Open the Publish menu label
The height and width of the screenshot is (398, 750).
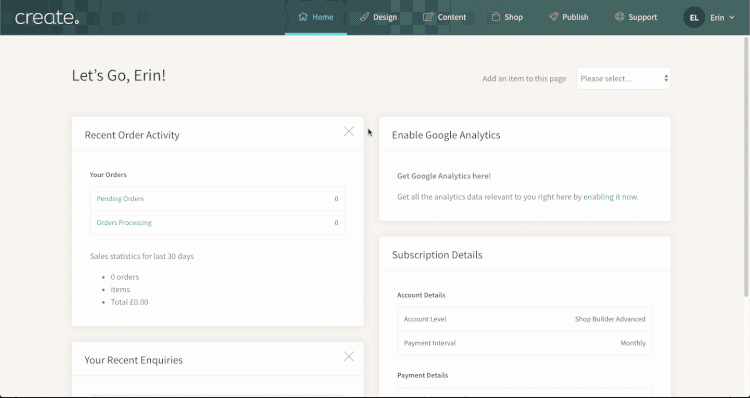tap(575, 17)
